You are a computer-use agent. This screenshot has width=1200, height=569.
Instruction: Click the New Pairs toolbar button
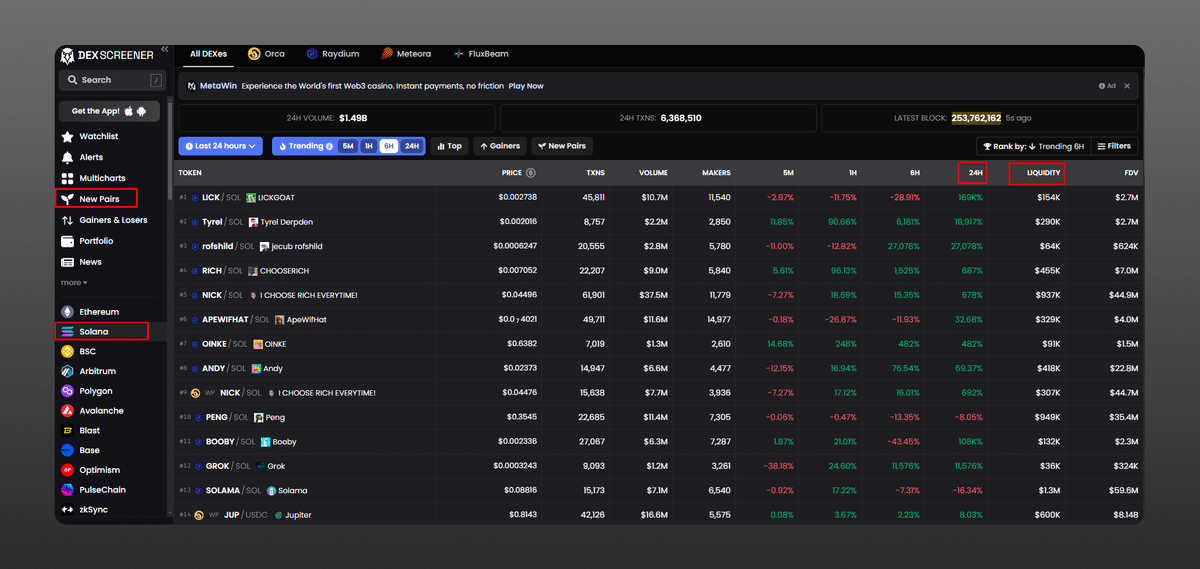562,146
